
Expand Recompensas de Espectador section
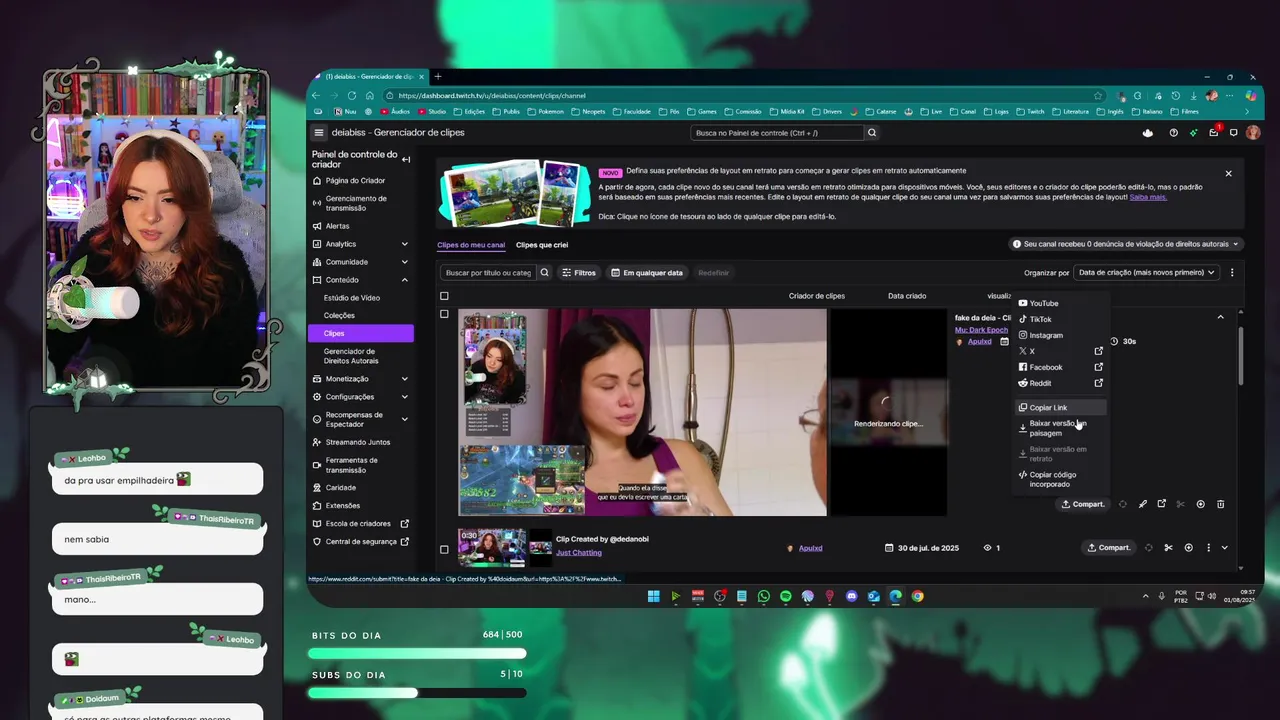point(404,420)
